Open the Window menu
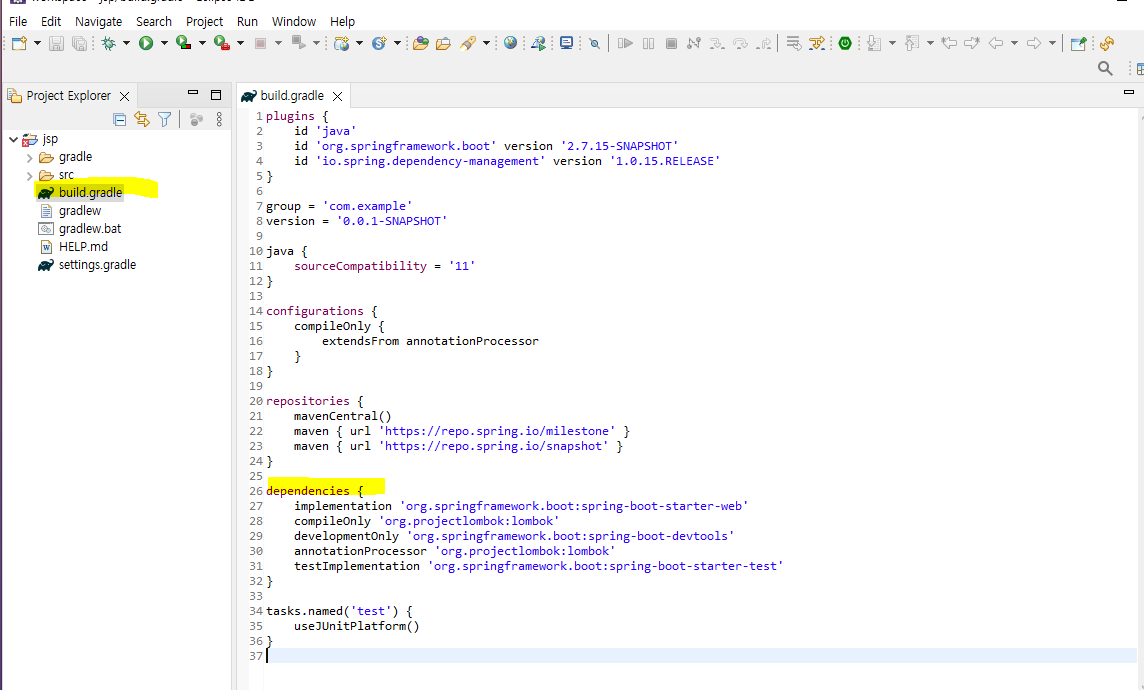1144x690 pixels. tap(294, 22)
